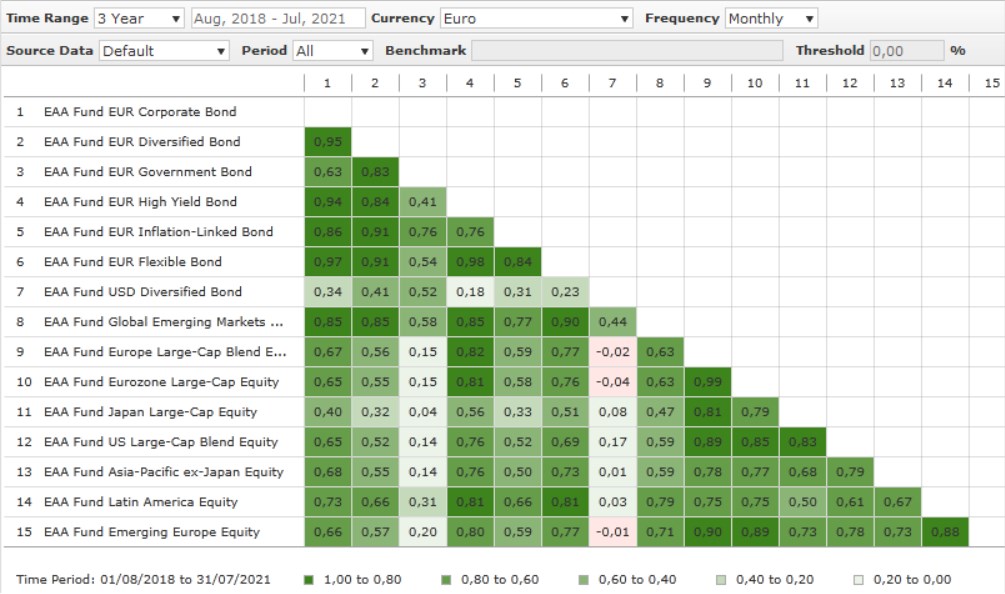The width and height of the screenshot is (1005, 594).
Task: Select the EAA Fund EUR Corporate Bond row
Action: [x=140, y=112]
